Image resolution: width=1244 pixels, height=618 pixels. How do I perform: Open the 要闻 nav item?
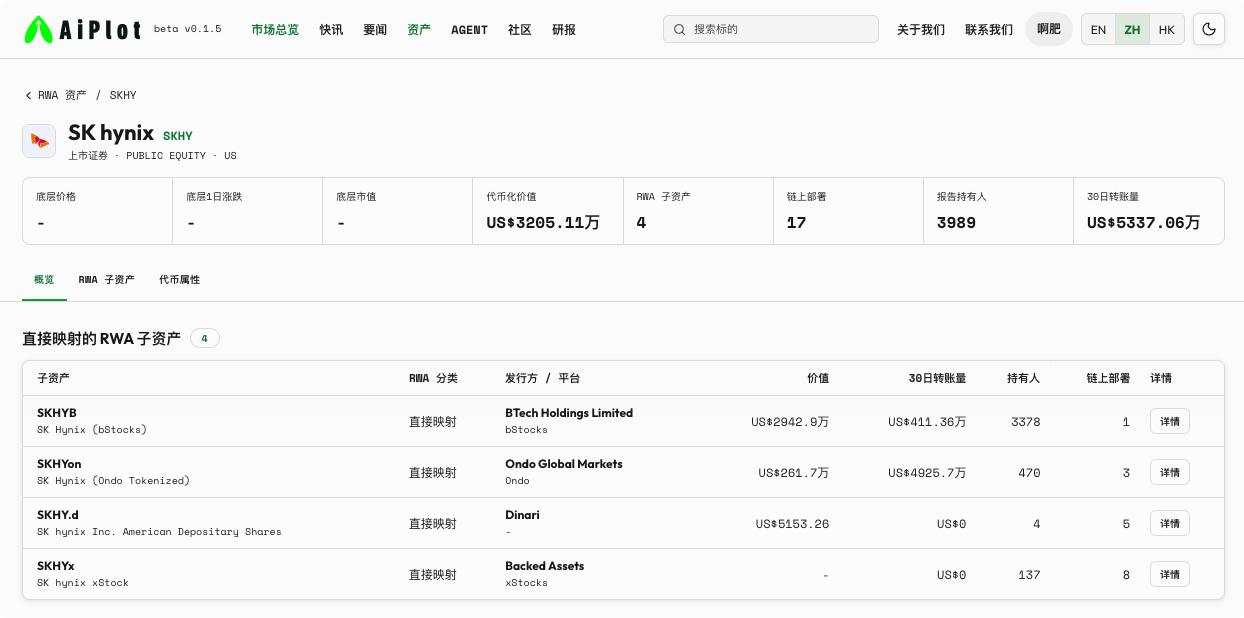375,29
